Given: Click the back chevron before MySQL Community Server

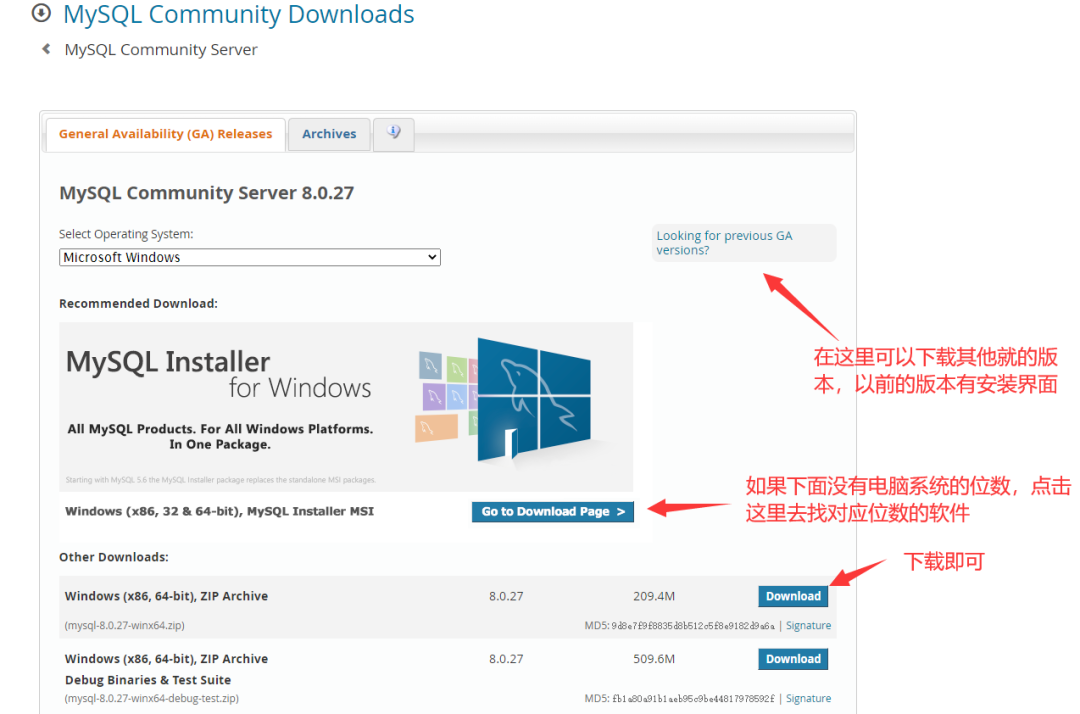Looking at the screenshot, I should (46, 49).
